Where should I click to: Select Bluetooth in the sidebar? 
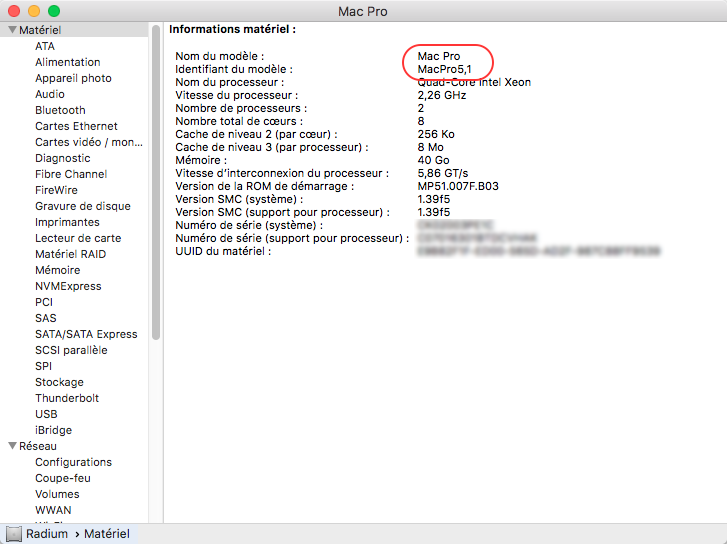point(60,110)
